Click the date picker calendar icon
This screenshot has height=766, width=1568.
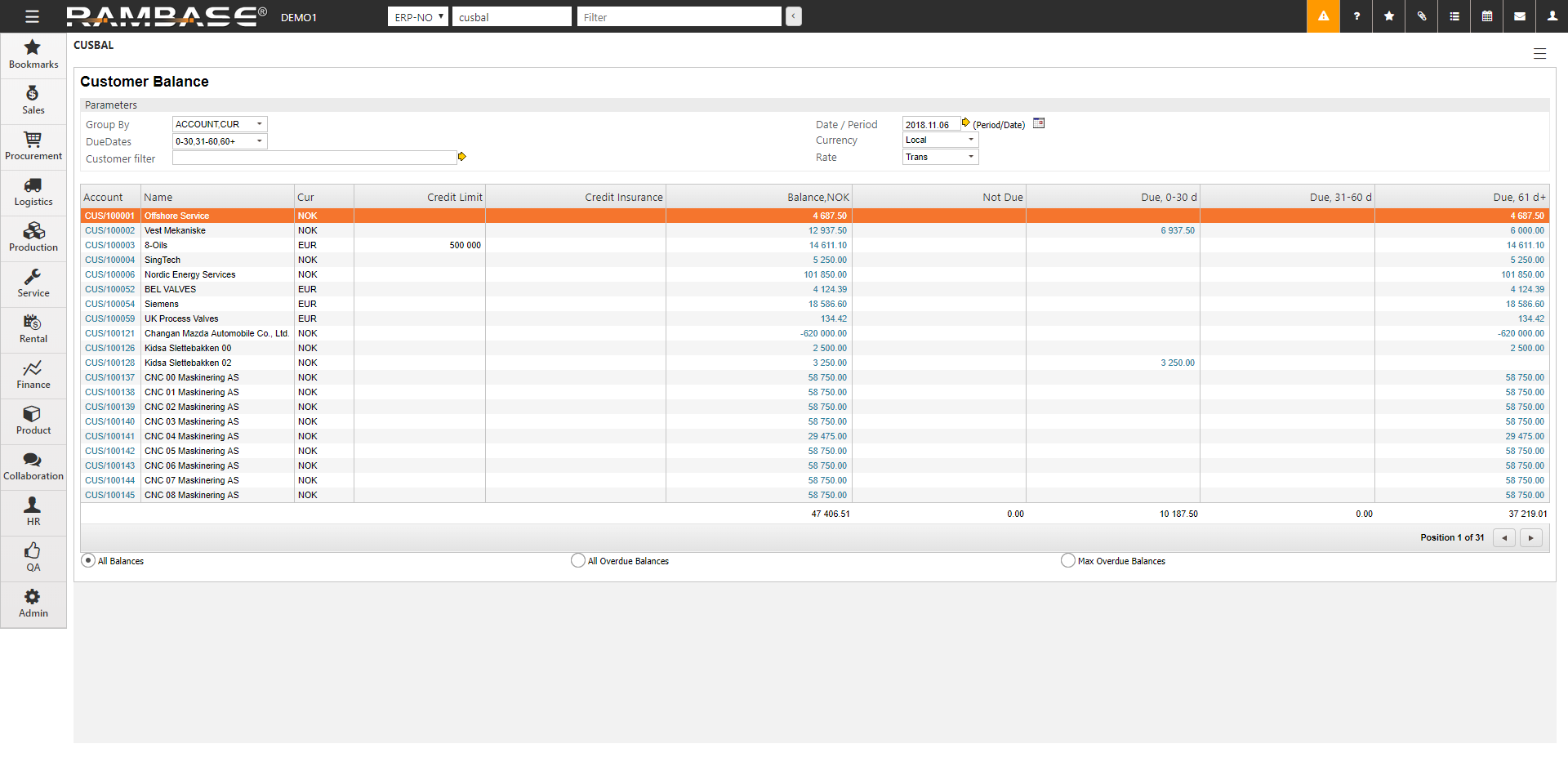click(x=1039, y=123)
